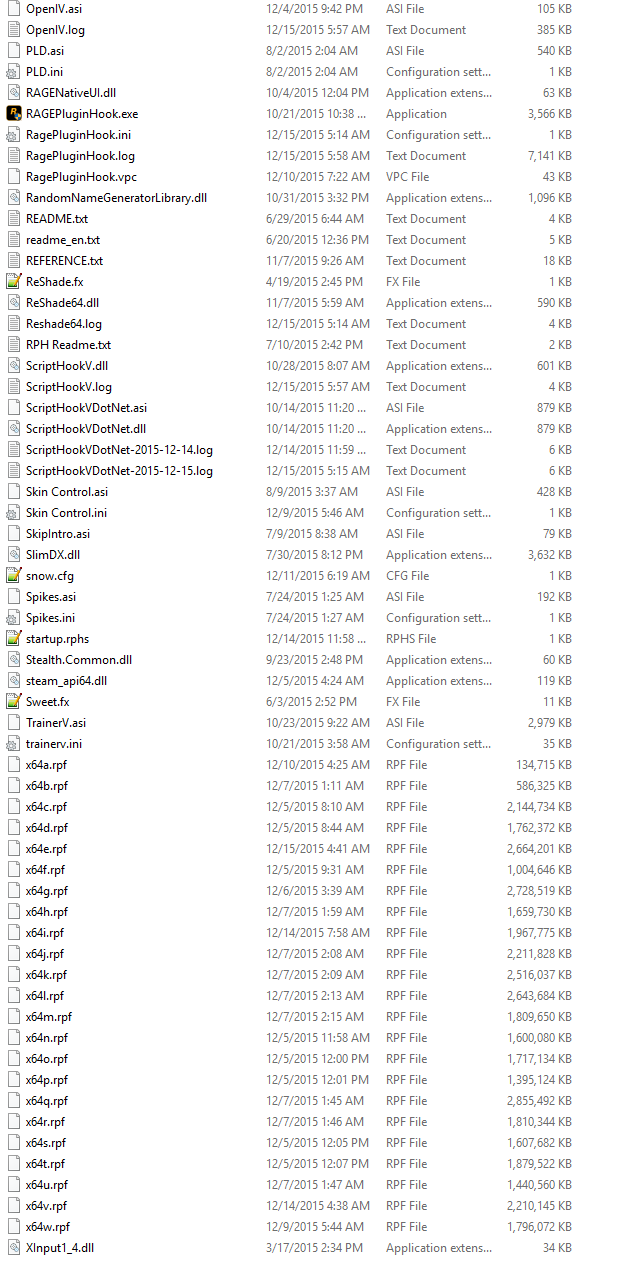
Task: Select the file named REFERENCE.txt
Action: pos(65,261)
